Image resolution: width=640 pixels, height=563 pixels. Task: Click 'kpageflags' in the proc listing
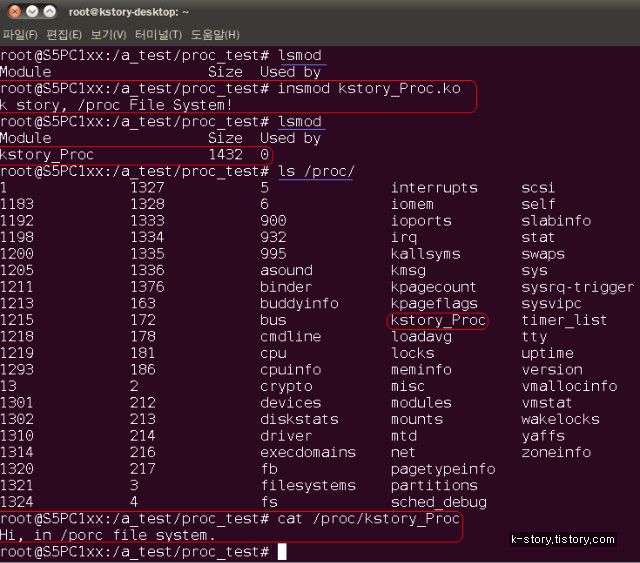434,304
